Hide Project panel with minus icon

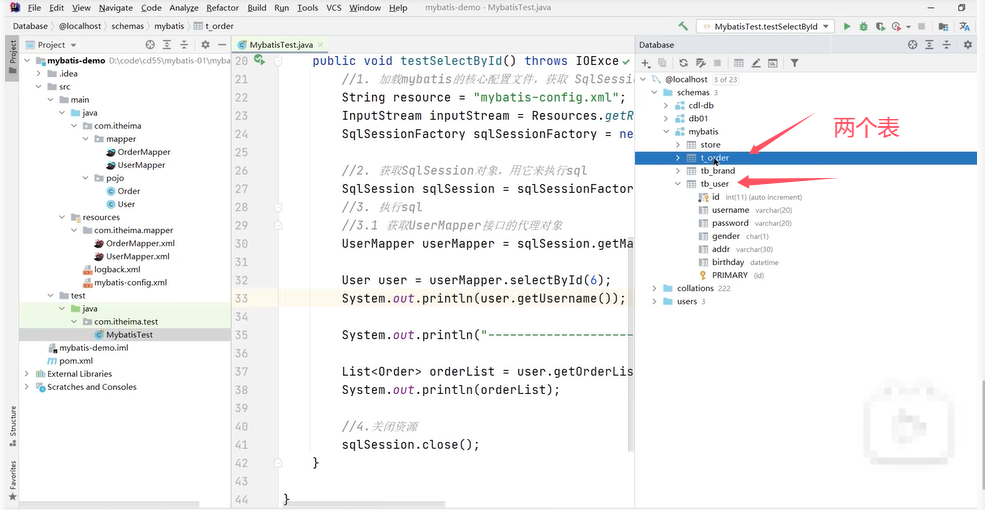tap(222, 45)
